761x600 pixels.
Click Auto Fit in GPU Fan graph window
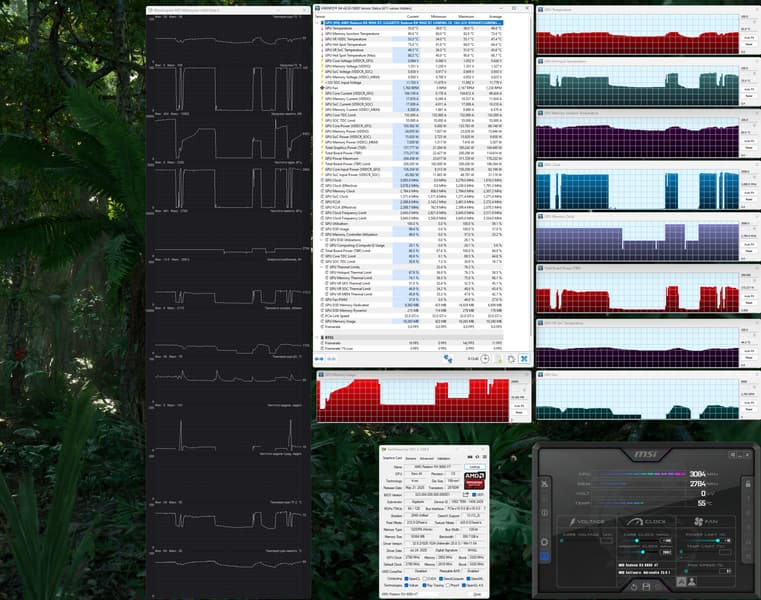[749, 403]
